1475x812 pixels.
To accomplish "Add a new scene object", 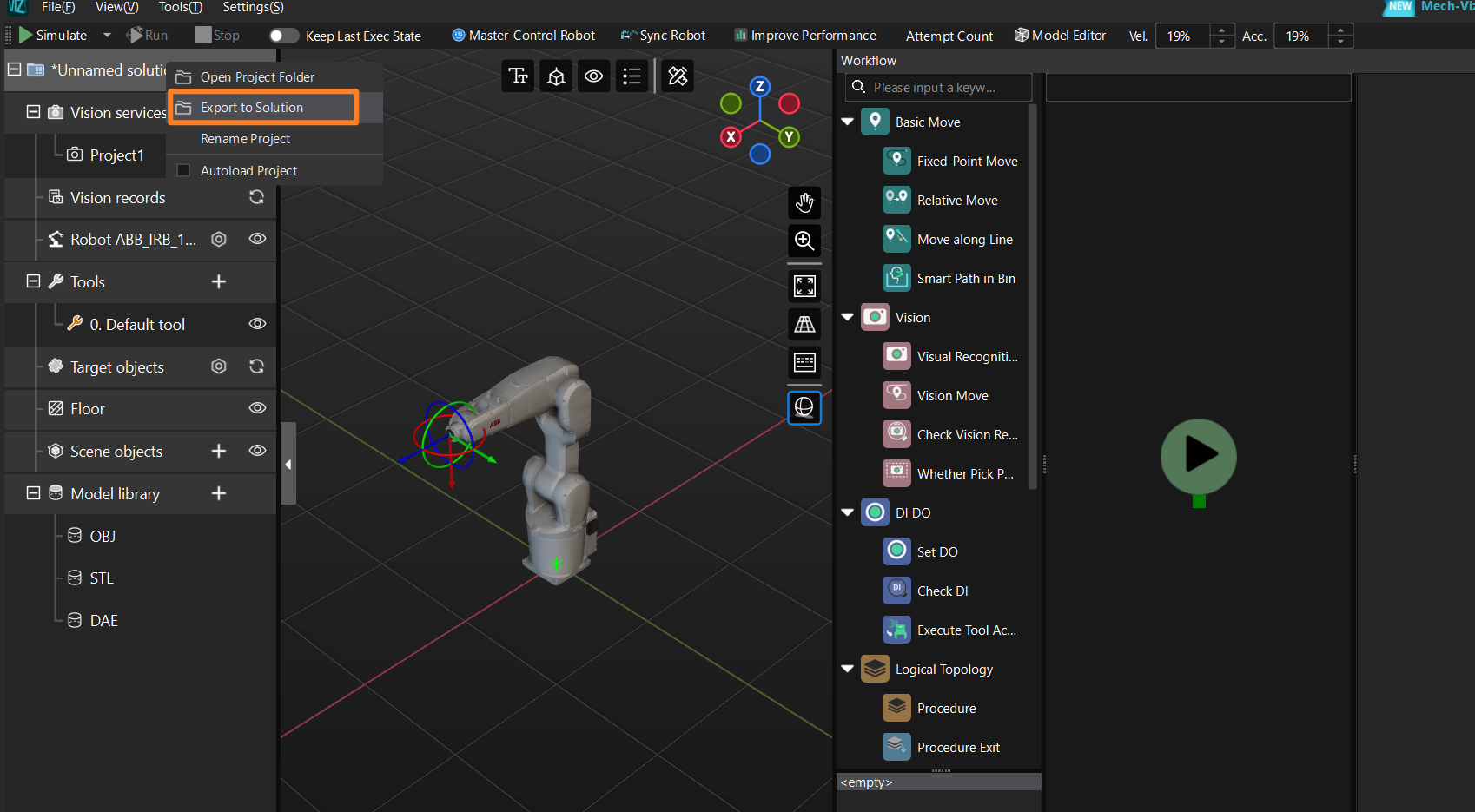I will coord(219,451).
